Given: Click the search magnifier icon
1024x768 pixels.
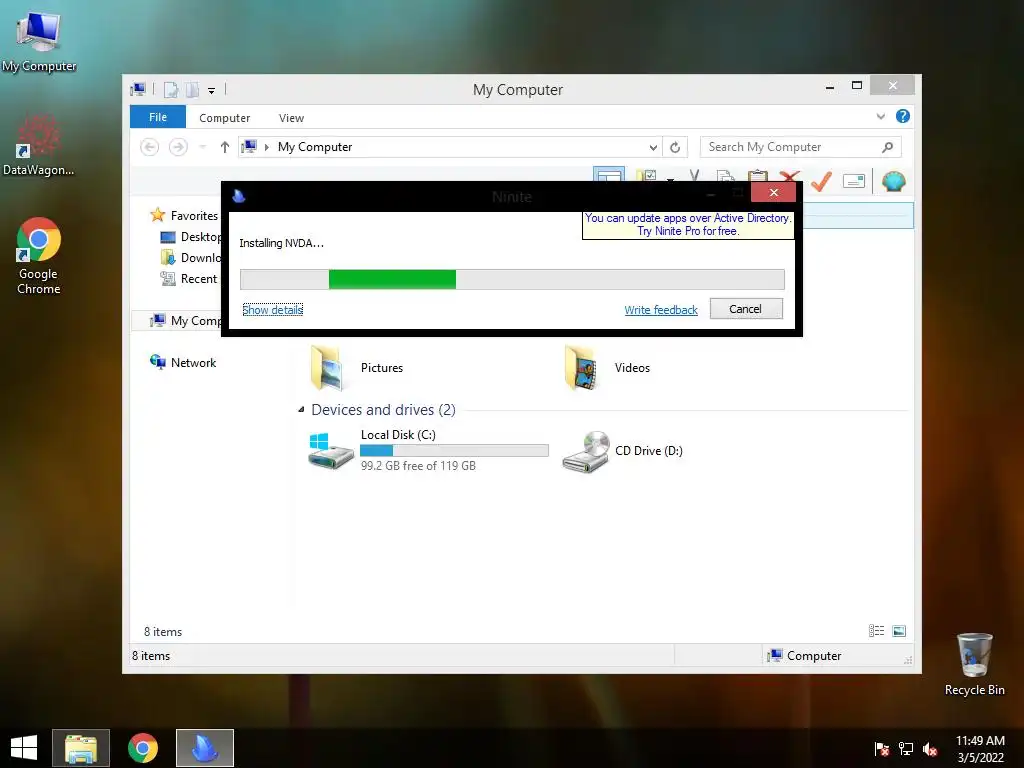Looking at the screenshot, I should click(888, 147).
